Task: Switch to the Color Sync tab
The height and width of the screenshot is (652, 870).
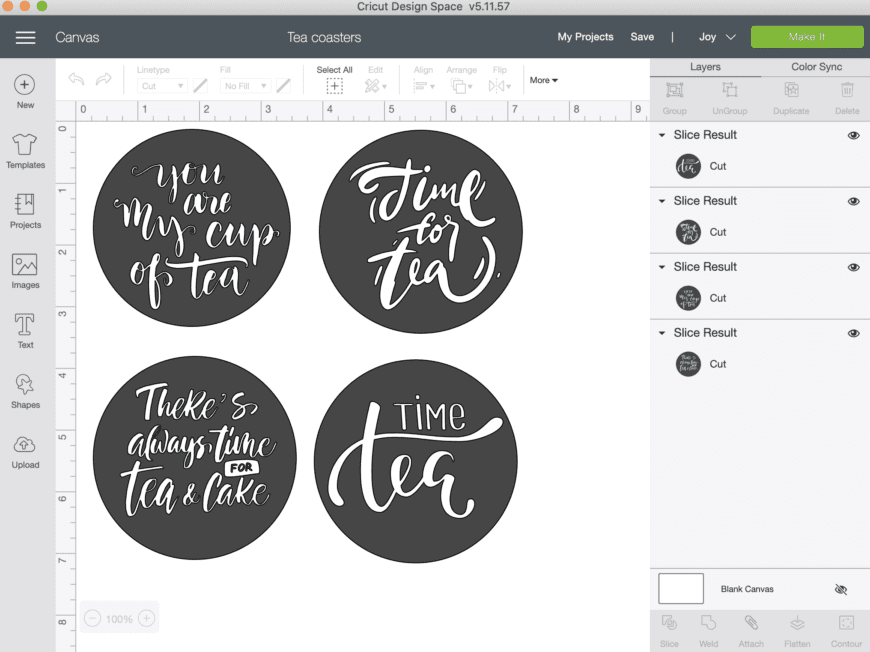Action: point(816,67)
